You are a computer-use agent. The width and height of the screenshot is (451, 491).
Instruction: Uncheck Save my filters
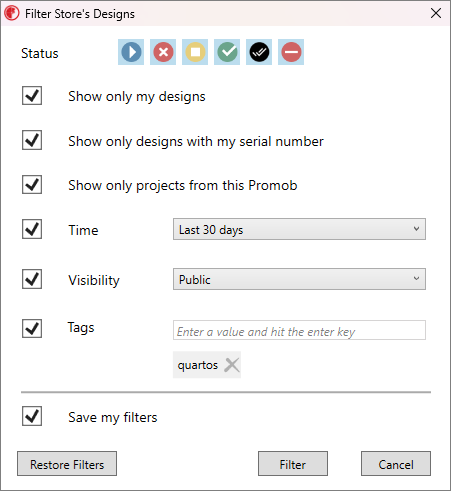point(32,416)
